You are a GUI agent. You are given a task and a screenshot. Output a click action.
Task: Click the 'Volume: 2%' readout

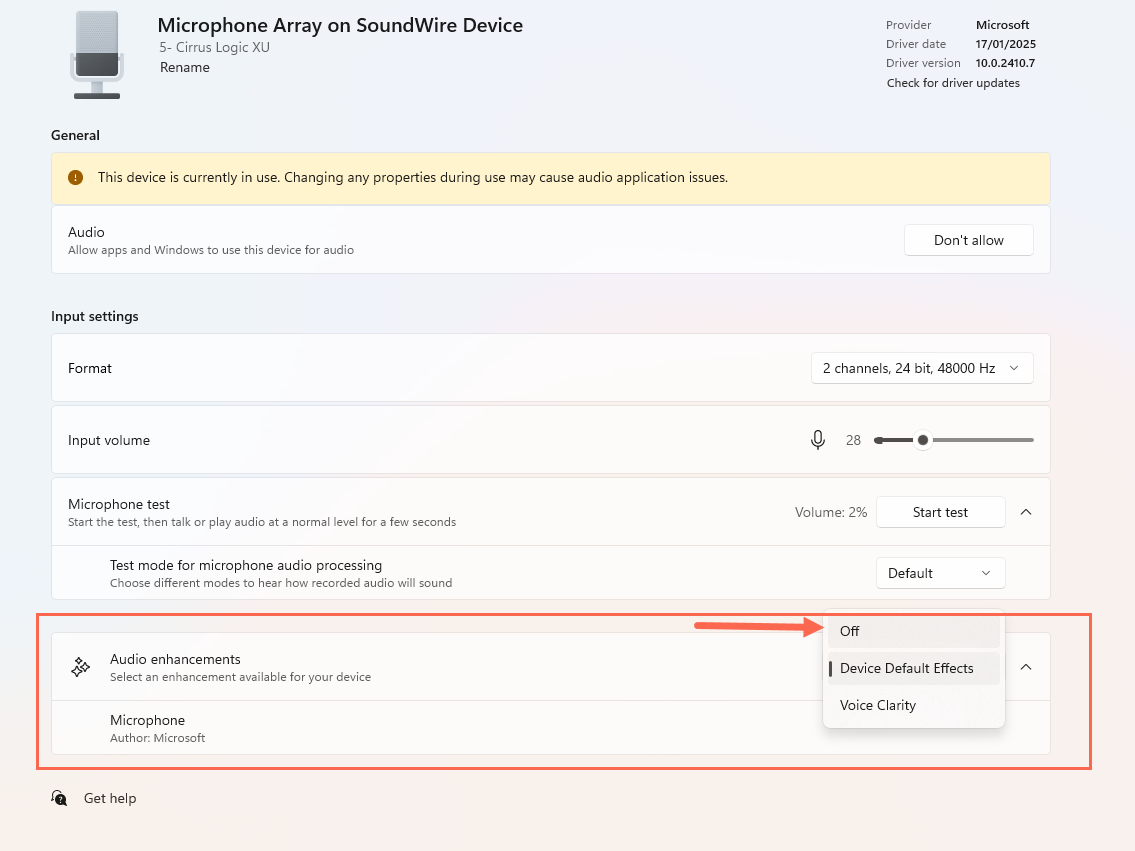(830, 512)
